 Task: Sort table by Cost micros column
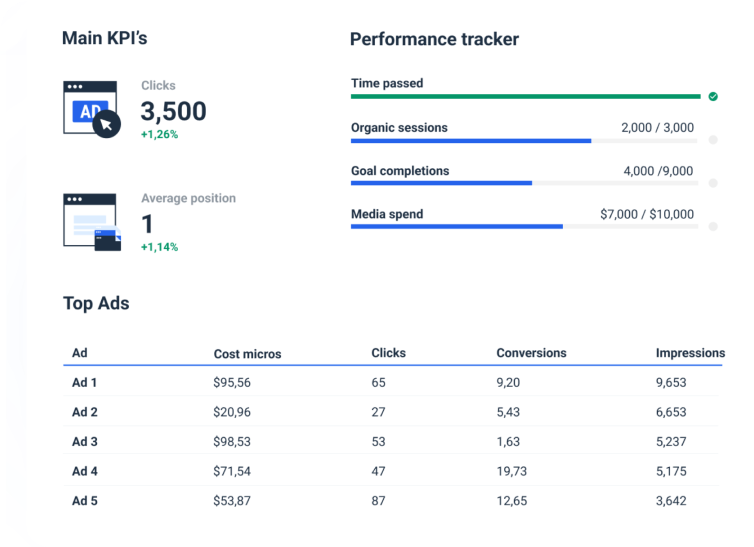[x=247, y=354]
